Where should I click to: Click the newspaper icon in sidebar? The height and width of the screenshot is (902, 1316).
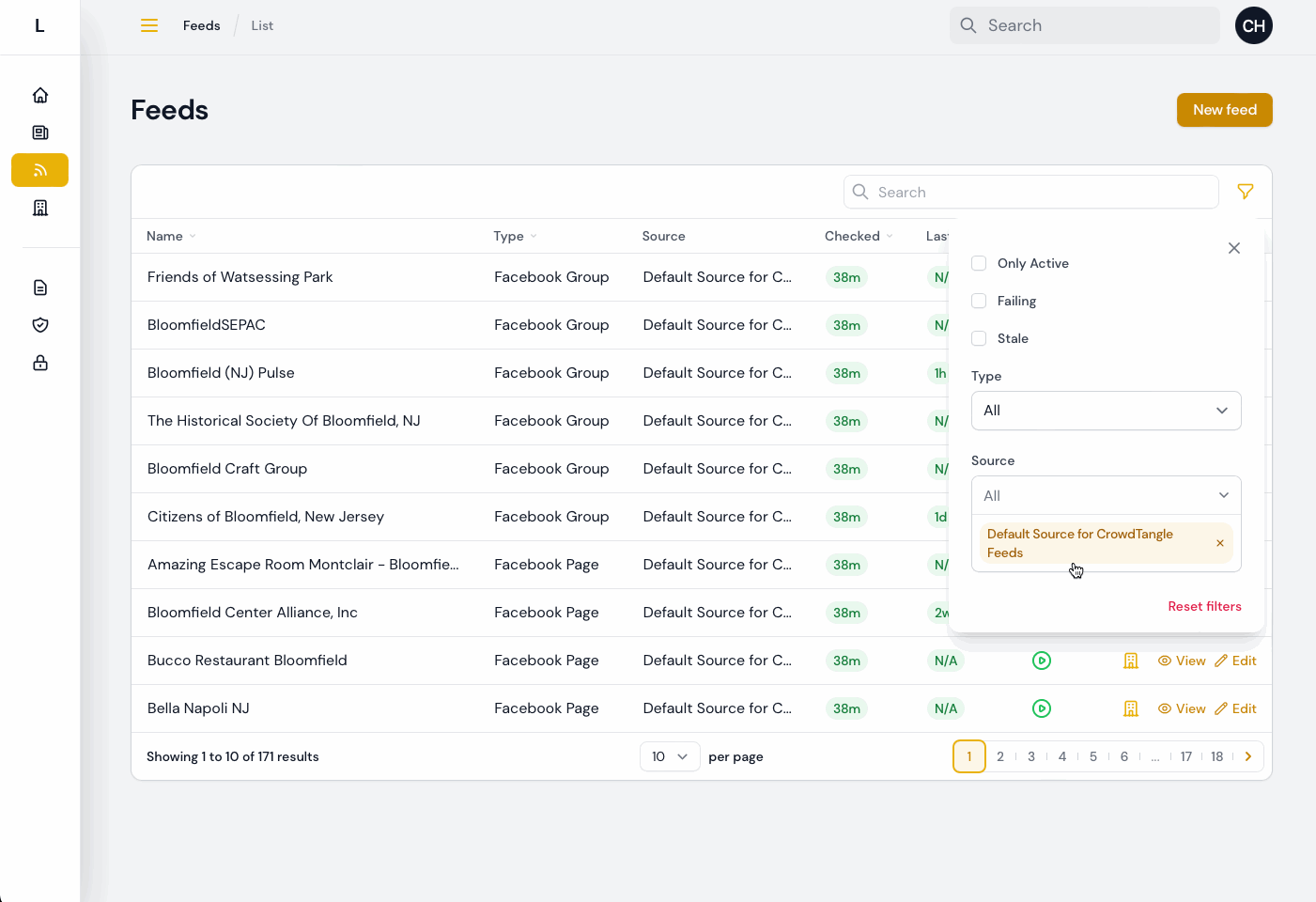40,132
